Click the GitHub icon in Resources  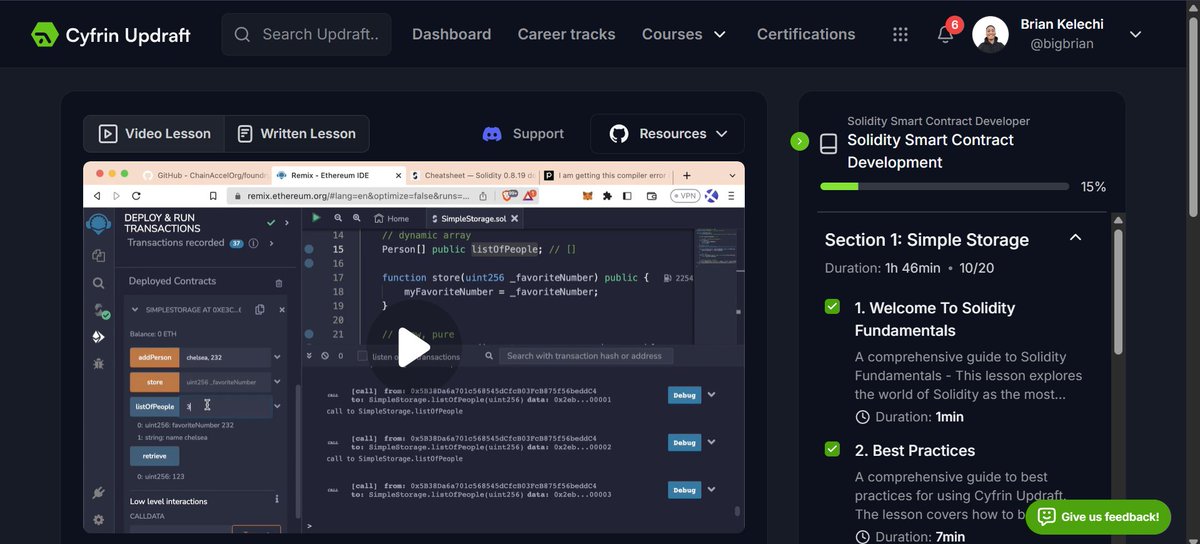click(619, 133)
